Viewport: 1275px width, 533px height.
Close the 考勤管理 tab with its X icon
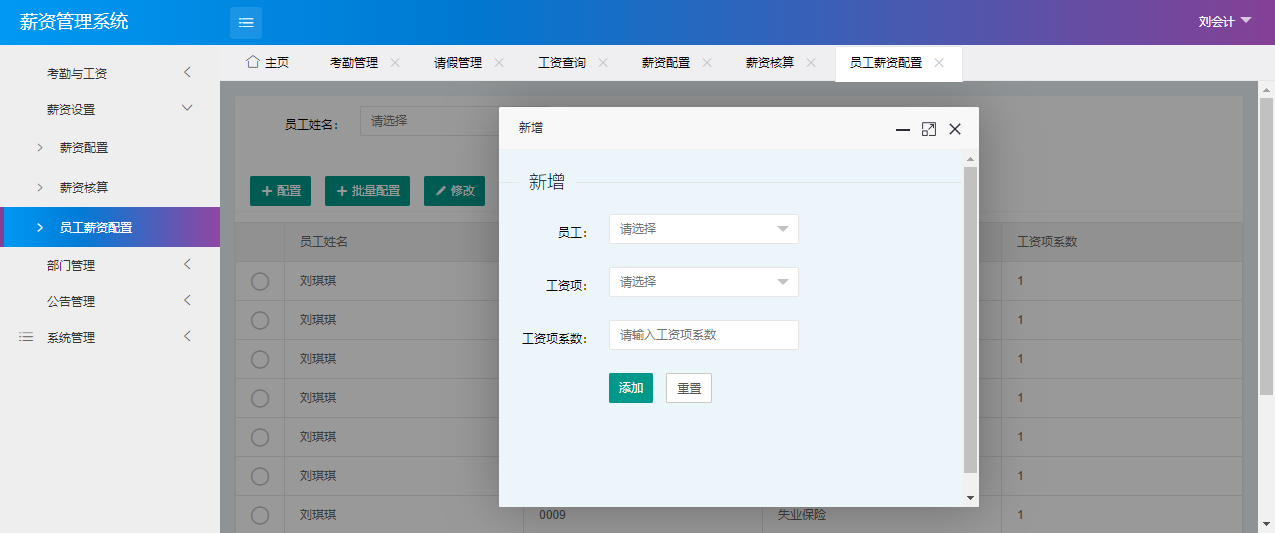[395, 62]
